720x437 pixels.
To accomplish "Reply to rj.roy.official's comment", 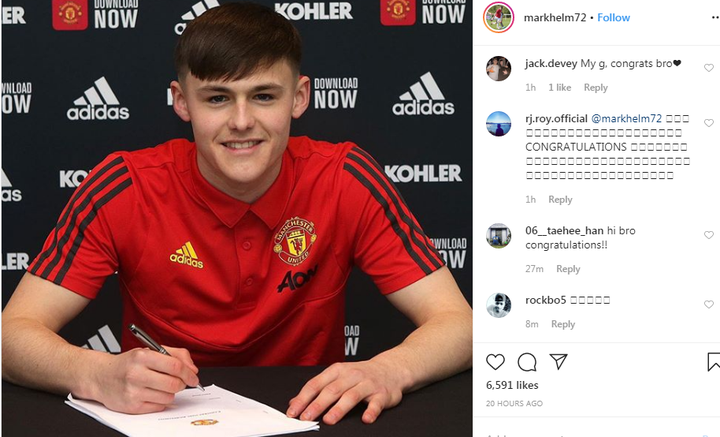I will (560, 199).
